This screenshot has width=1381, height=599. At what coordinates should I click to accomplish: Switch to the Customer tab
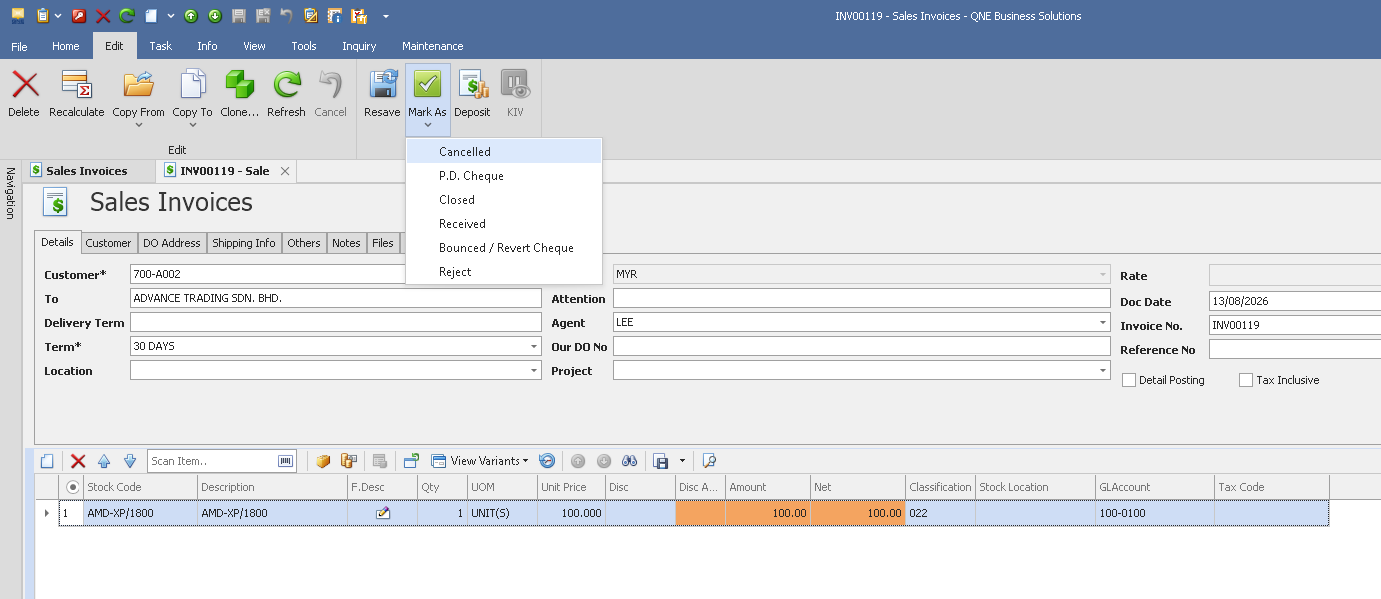[108, 243]
